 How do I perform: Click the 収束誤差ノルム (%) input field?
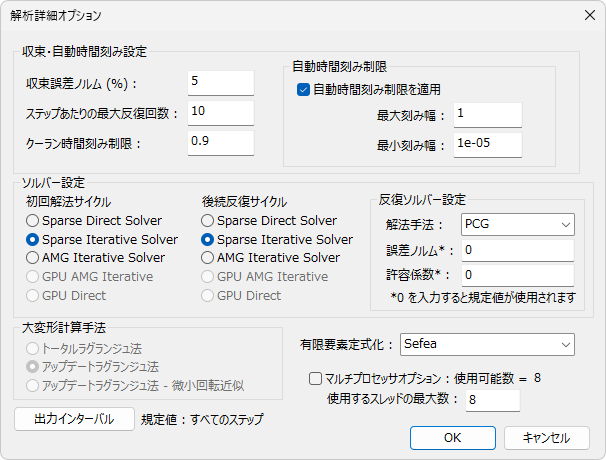coord(221,83)
